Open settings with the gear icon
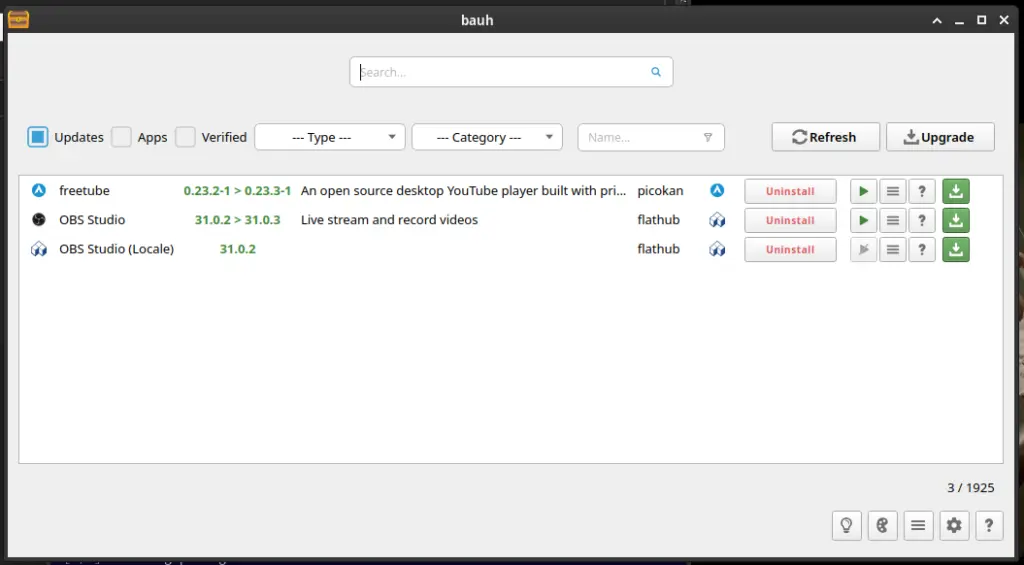 point(953,525)
